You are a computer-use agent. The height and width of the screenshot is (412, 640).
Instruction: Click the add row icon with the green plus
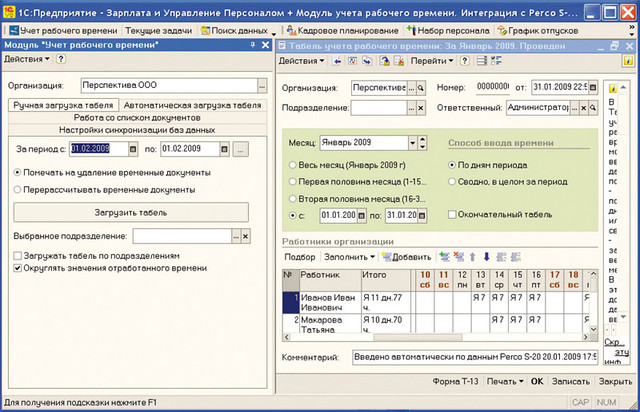click(x=444, y=257)
